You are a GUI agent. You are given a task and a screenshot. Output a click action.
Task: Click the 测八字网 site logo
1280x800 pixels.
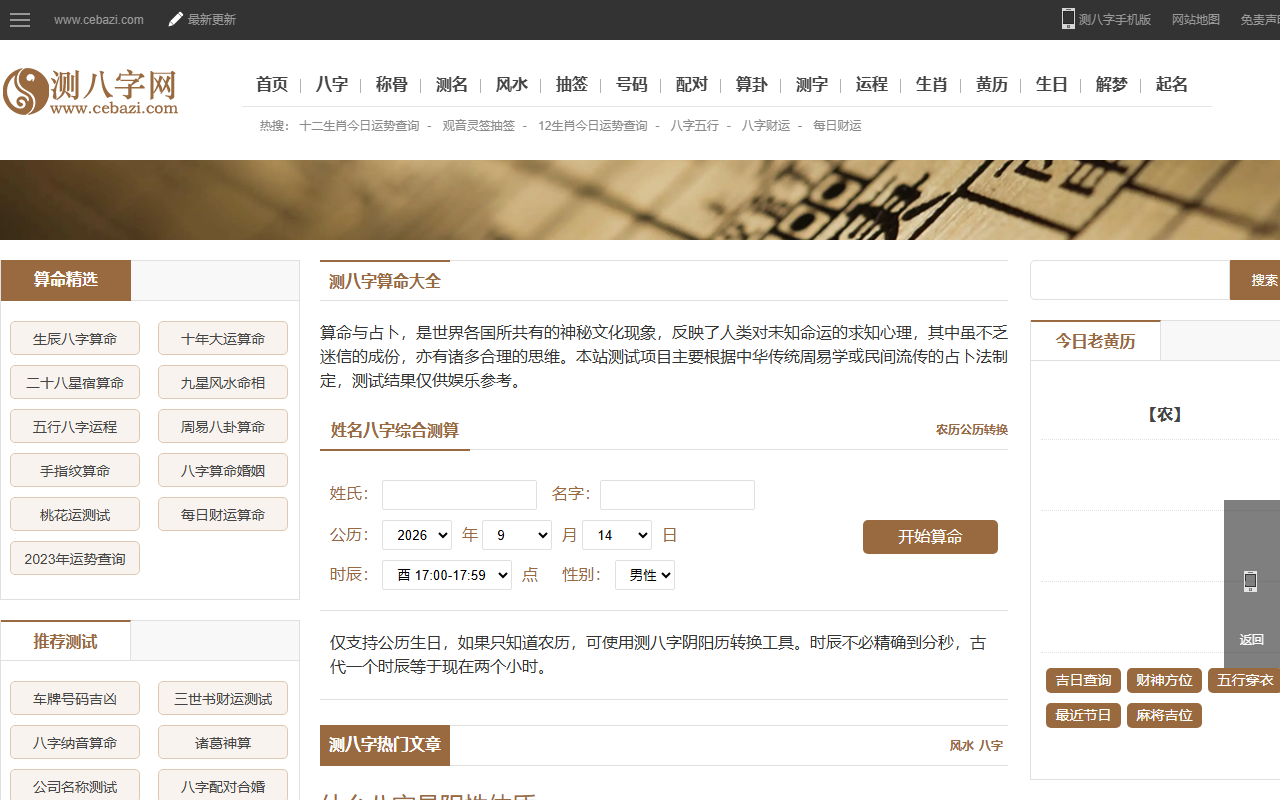(90, 91)
